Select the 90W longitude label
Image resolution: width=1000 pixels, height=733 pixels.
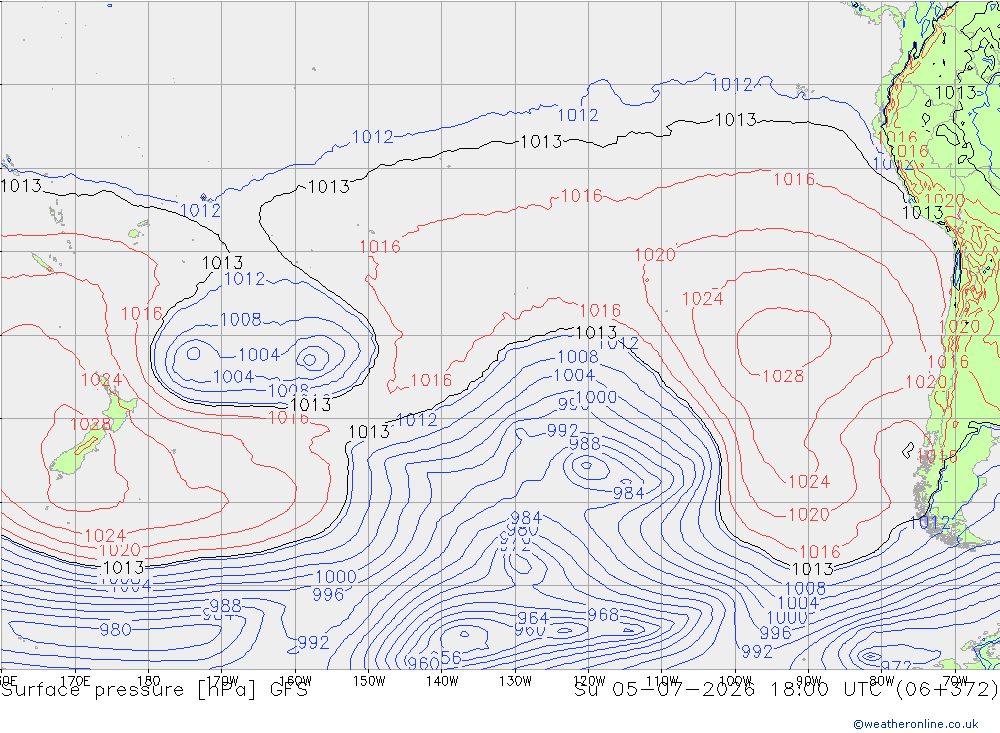(809, 681)
